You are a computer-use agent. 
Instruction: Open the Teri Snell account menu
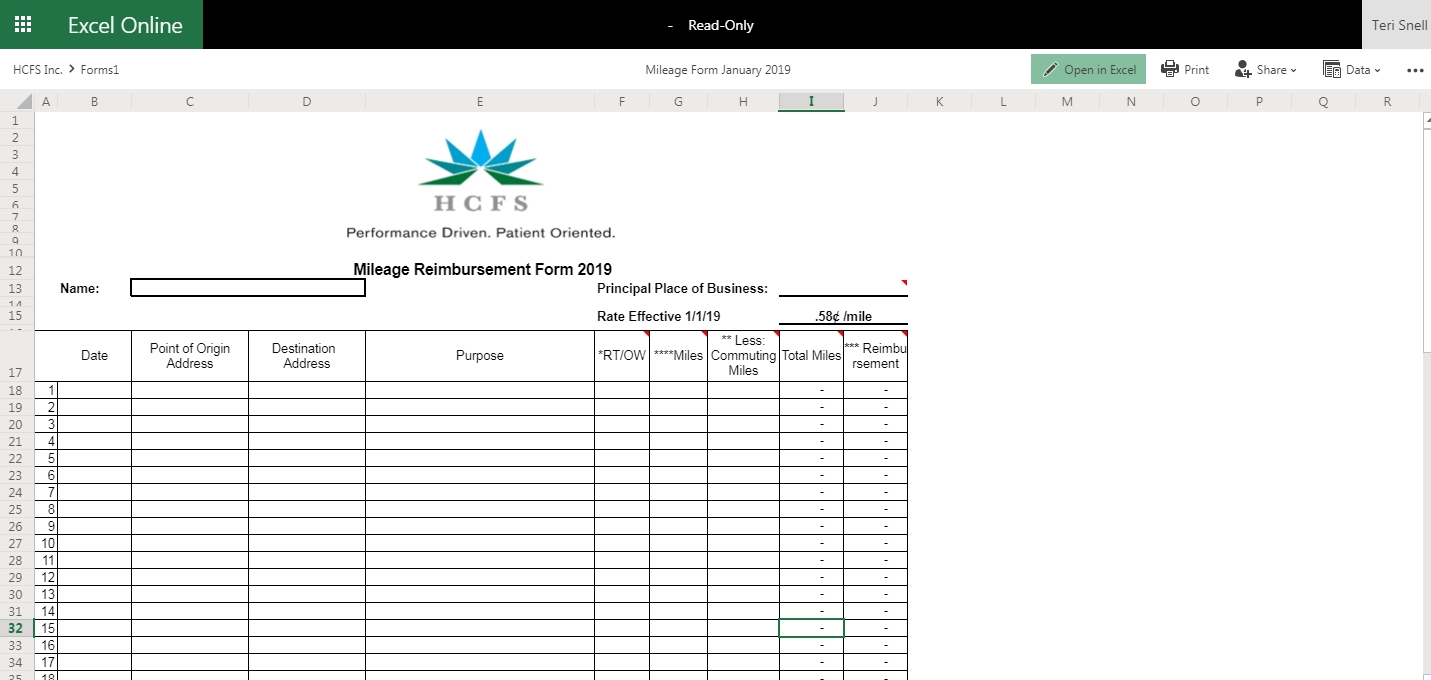point(1398,25)
